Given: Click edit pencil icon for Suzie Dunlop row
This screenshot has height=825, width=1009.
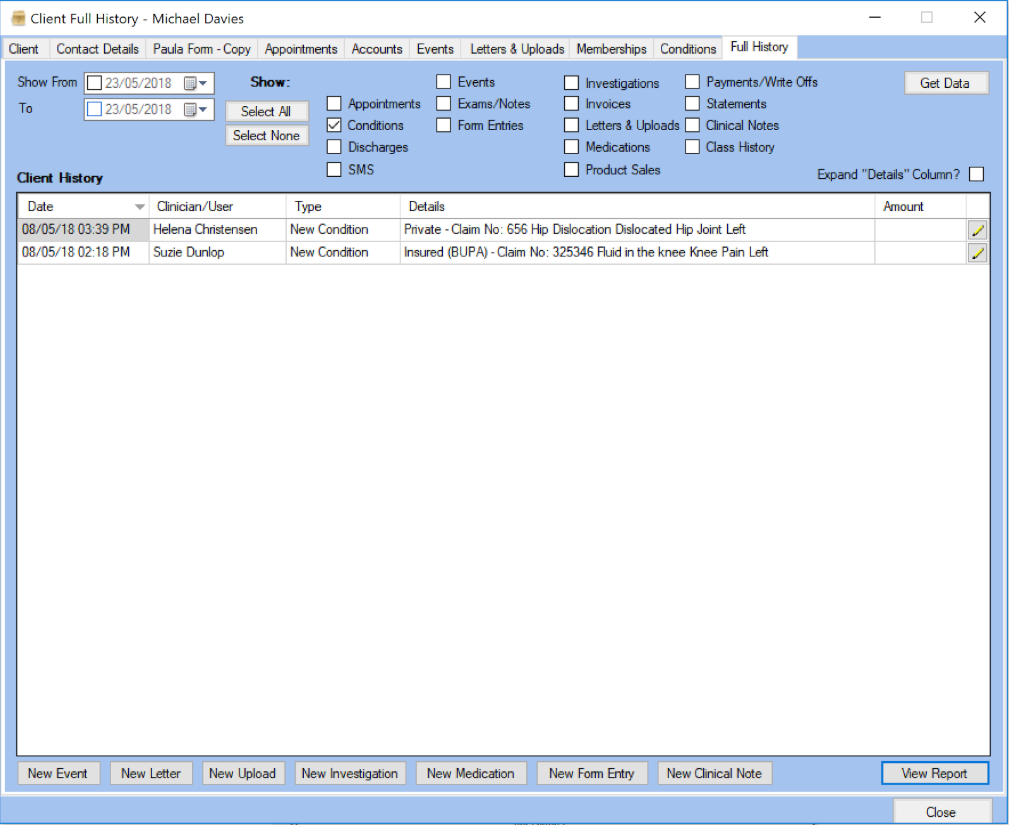Looking at the screenshot, I should pyautogui.click(x=977, y=253).
